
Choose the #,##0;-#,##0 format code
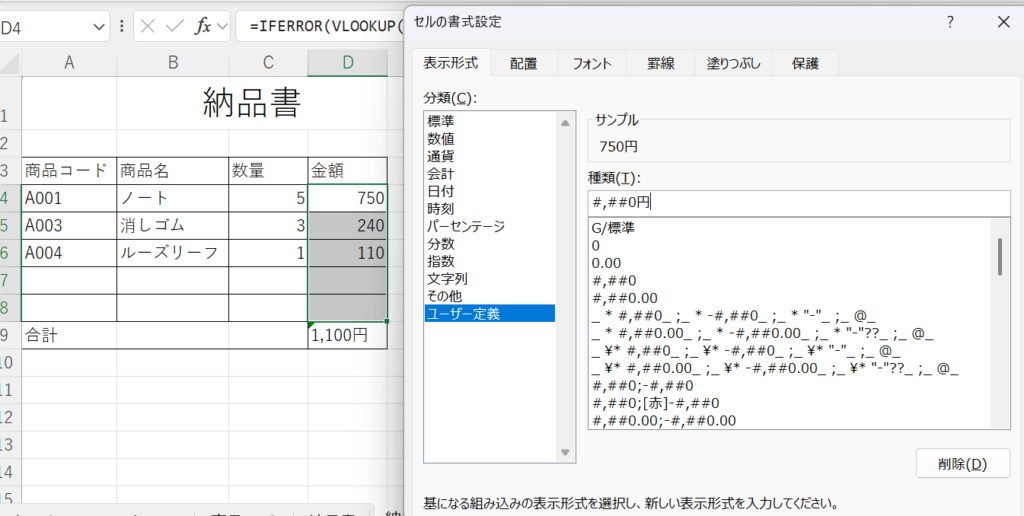coord(789,385)
